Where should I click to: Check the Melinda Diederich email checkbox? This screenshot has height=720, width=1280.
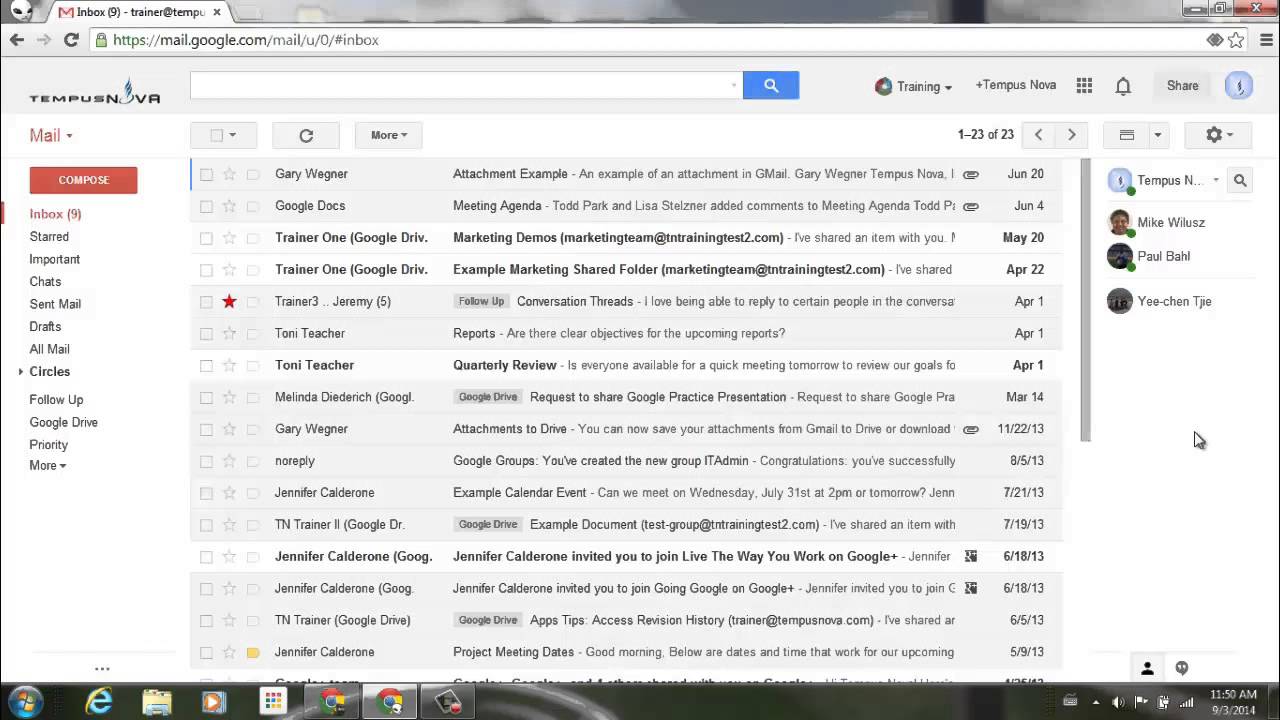pos(206,397)
